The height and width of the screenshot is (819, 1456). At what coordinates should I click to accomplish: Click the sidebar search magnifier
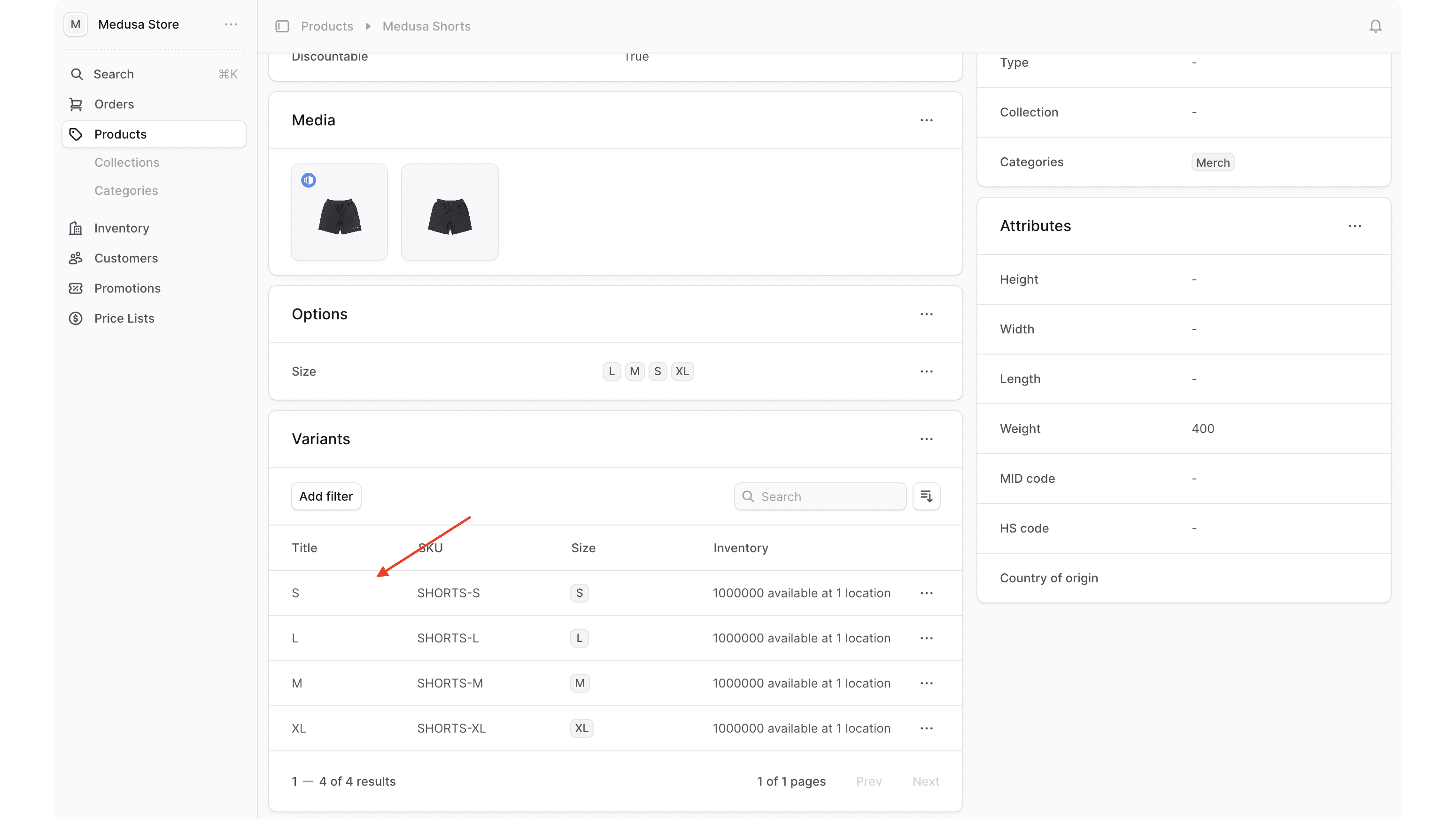77,74
